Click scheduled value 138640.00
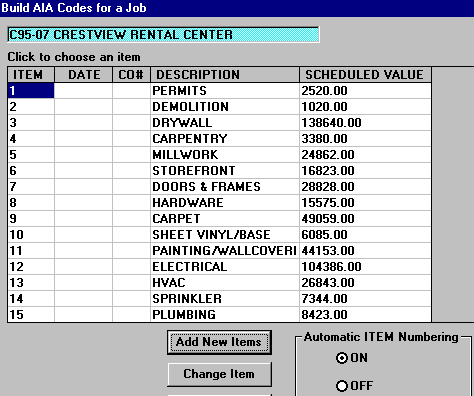Viewport: 474px width, 396px height. (365, 123)
